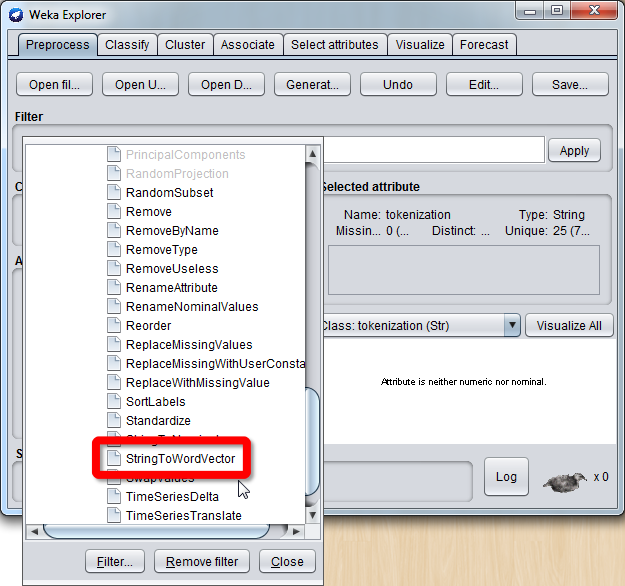This screenshot has width=625, height=586.
Task: Click the file icon beside TimeSeriesDelta
Action: pos(114,496)
